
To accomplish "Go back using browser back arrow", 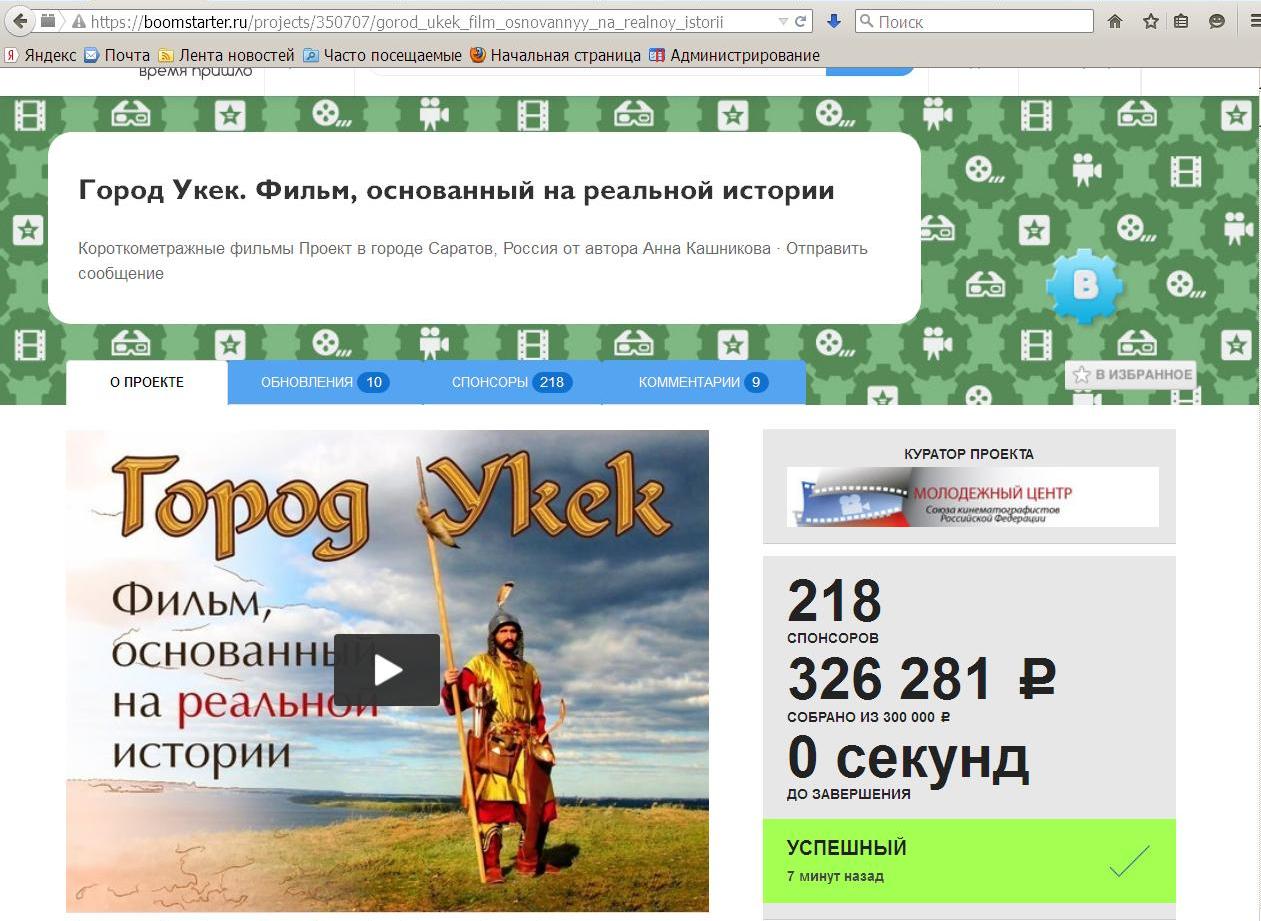I will click(19, 21).
